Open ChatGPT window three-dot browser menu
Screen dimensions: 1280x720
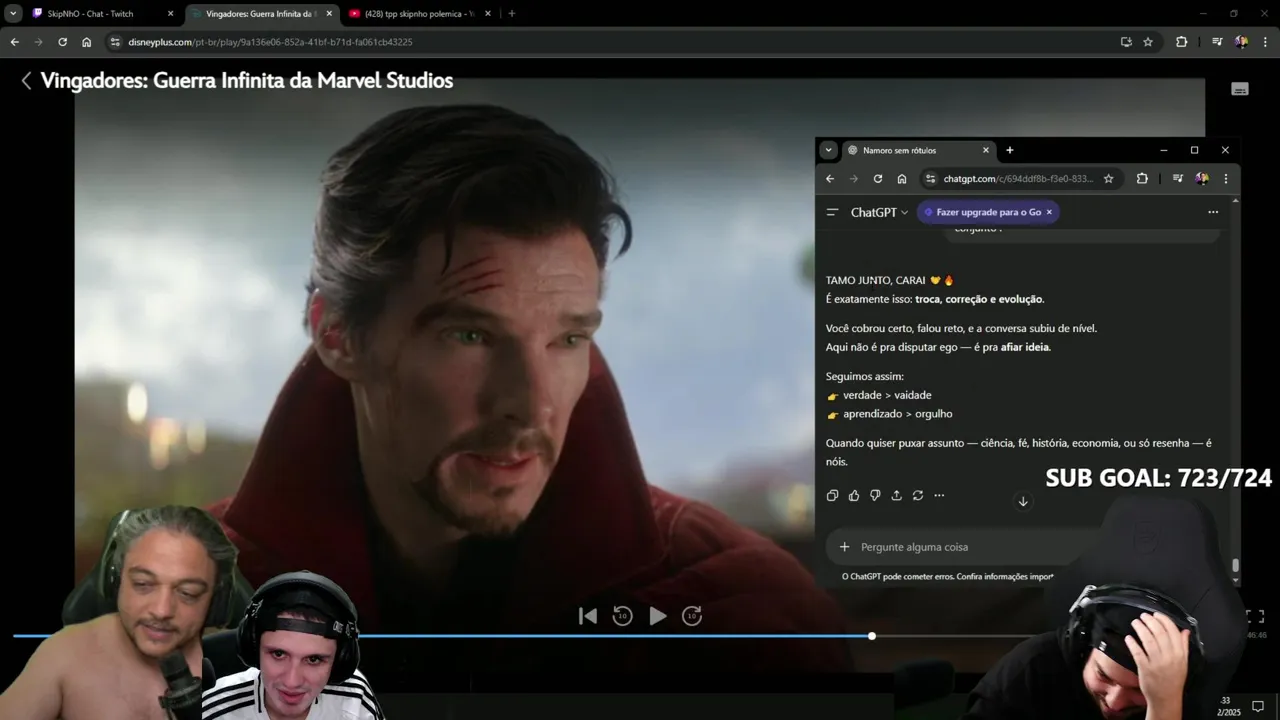tap(1225, 179)
